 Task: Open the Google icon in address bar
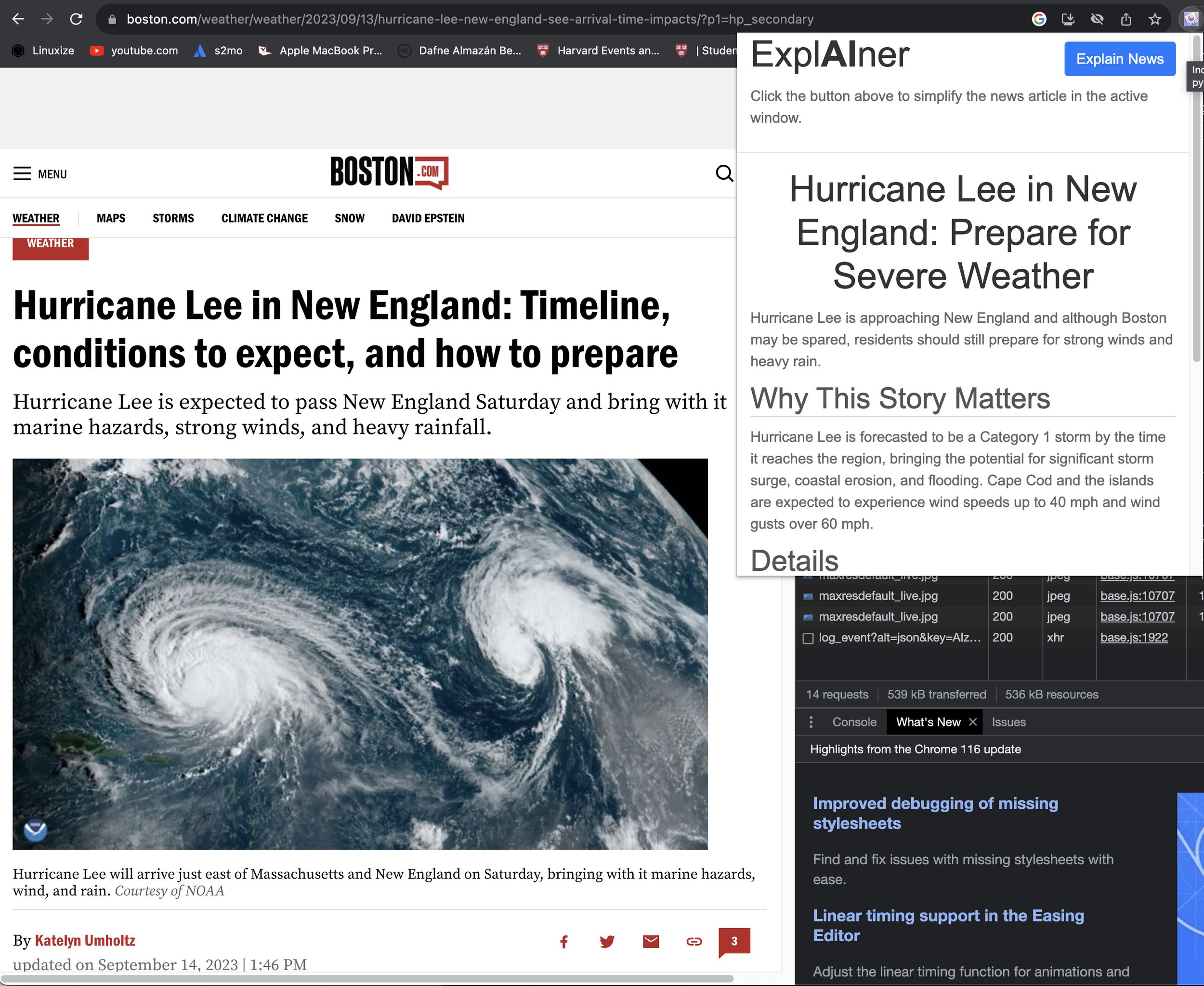(x=1039, y=19)
